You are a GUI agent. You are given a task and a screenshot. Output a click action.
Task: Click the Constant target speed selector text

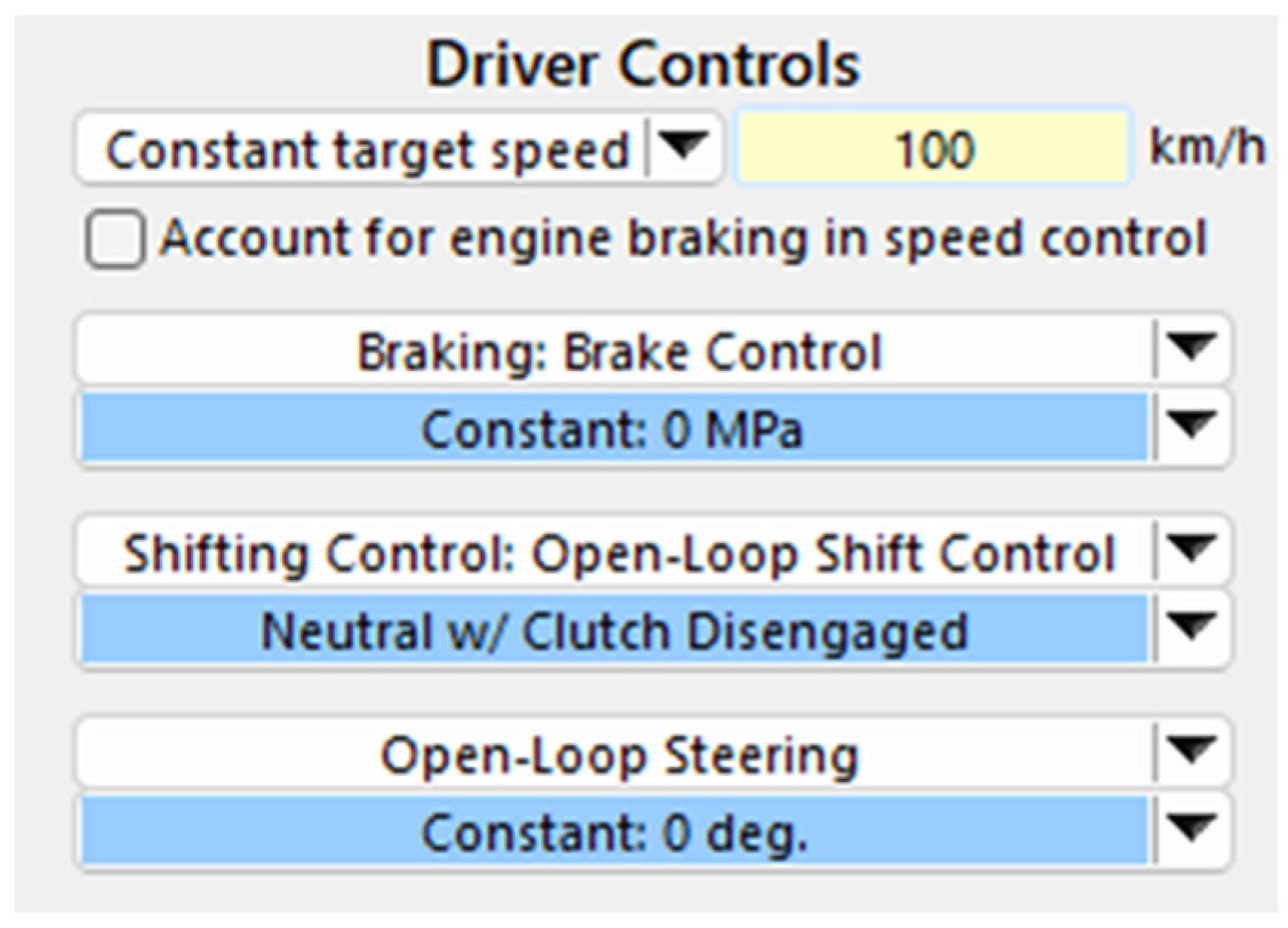coord(366,150)
